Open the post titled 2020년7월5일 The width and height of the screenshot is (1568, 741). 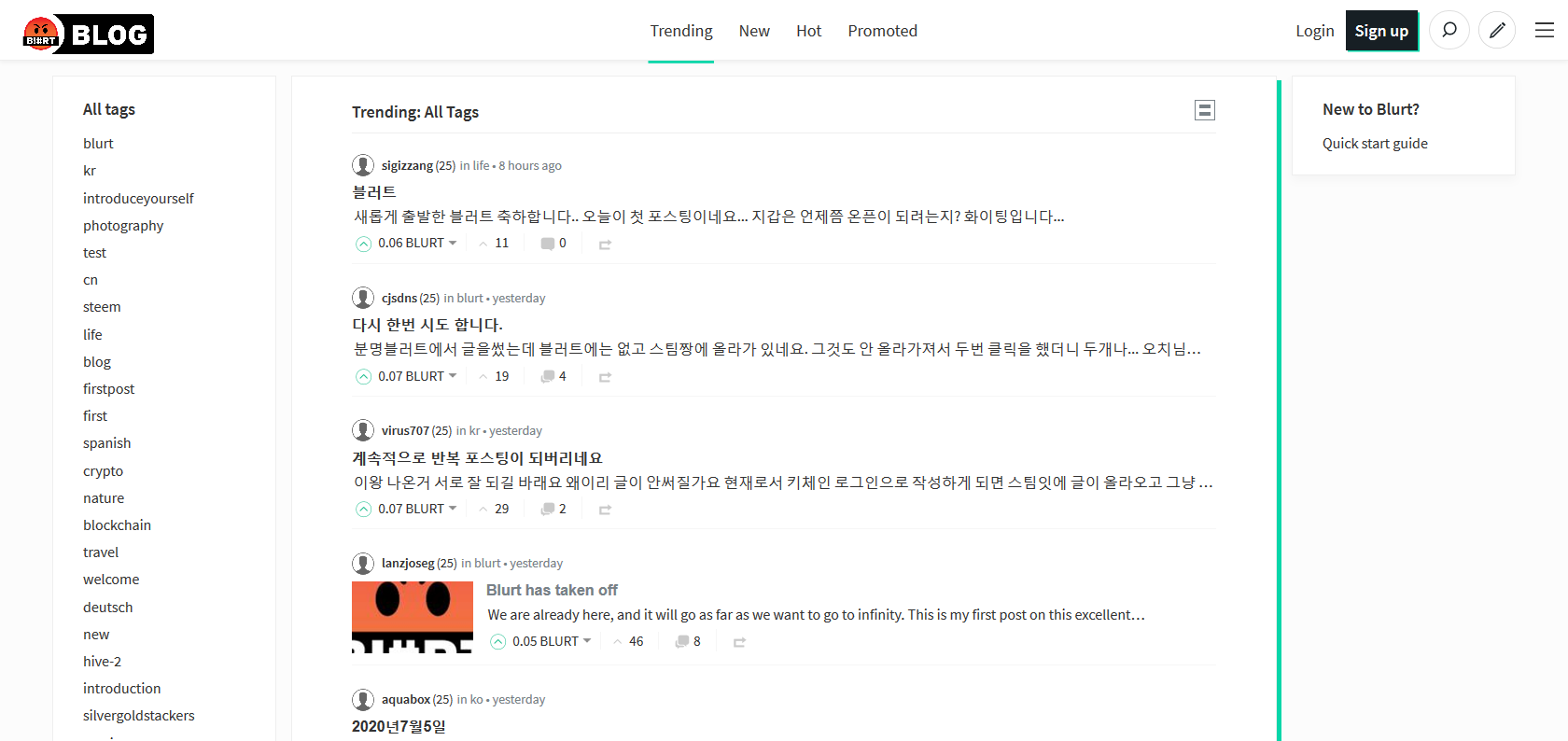[399, 726]
